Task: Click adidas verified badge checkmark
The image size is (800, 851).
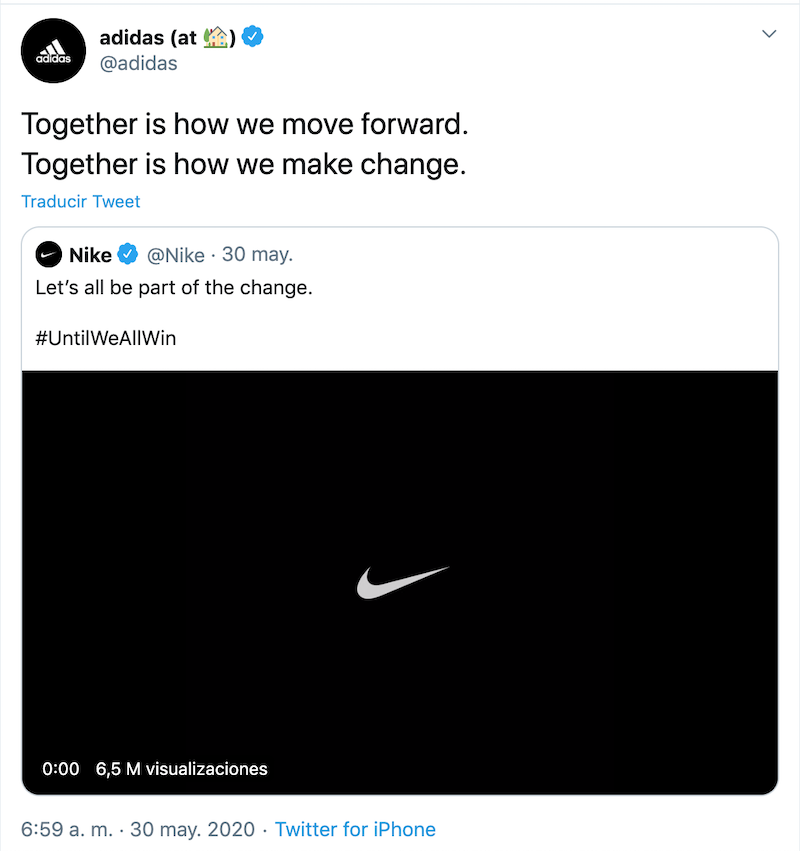Action: pos(254,38)
